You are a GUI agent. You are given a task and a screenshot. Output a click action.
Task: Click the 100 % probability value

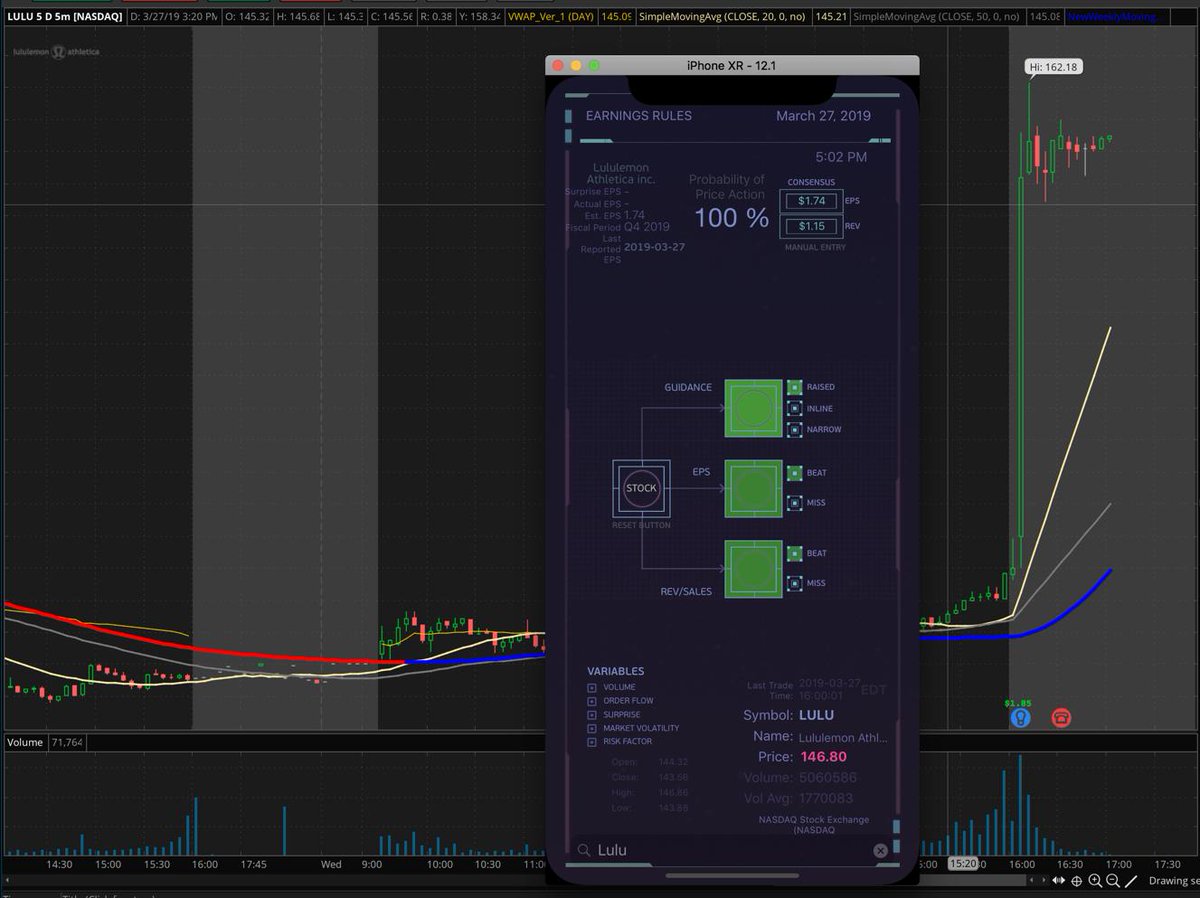tap(731, 218)
